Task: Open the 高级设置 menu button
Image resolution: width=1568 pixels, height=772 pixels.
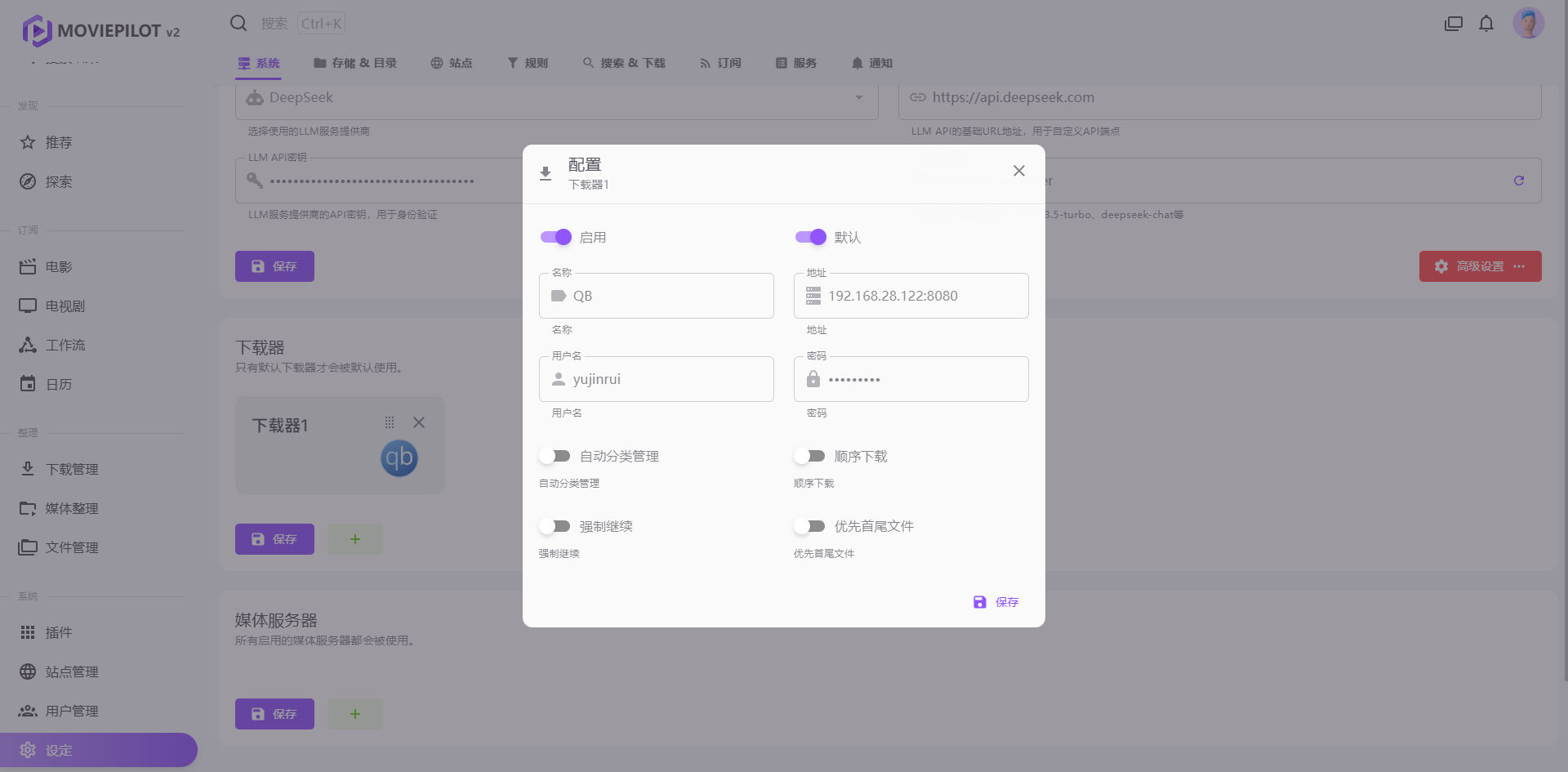Action: coord(1480,266)
